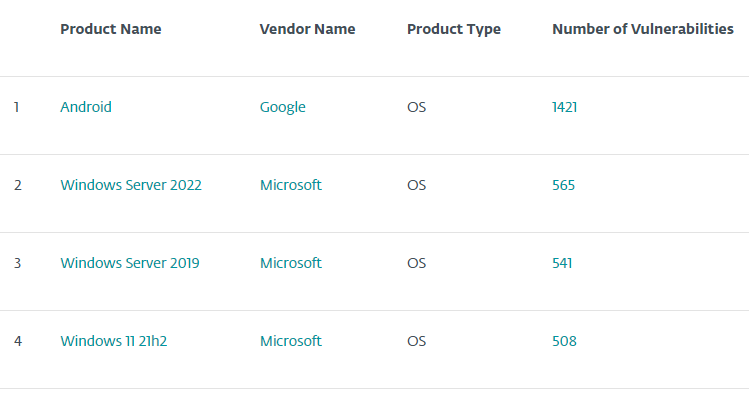Click rank number 3 for Windows Server 2019
The height and width of the screenshot is (394, 749).
18,263
